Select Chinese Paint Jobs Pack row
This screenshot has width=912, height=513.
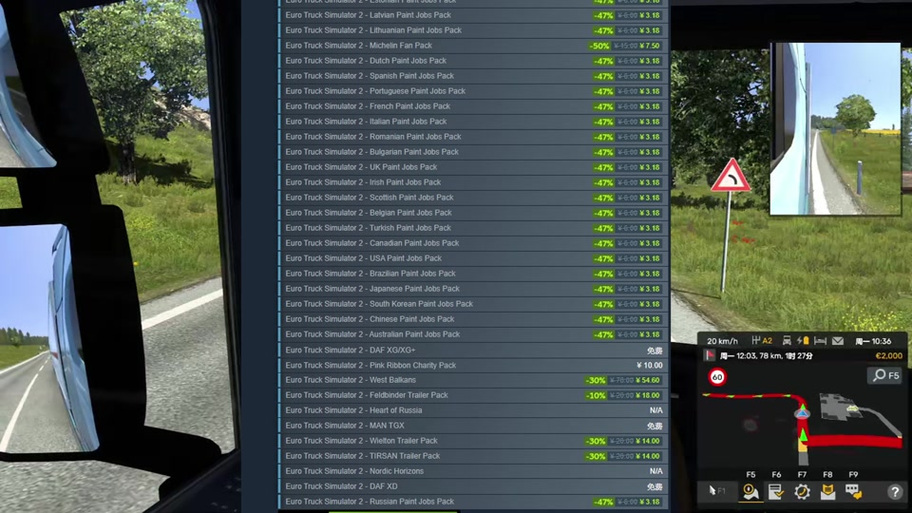coord(473,319)
